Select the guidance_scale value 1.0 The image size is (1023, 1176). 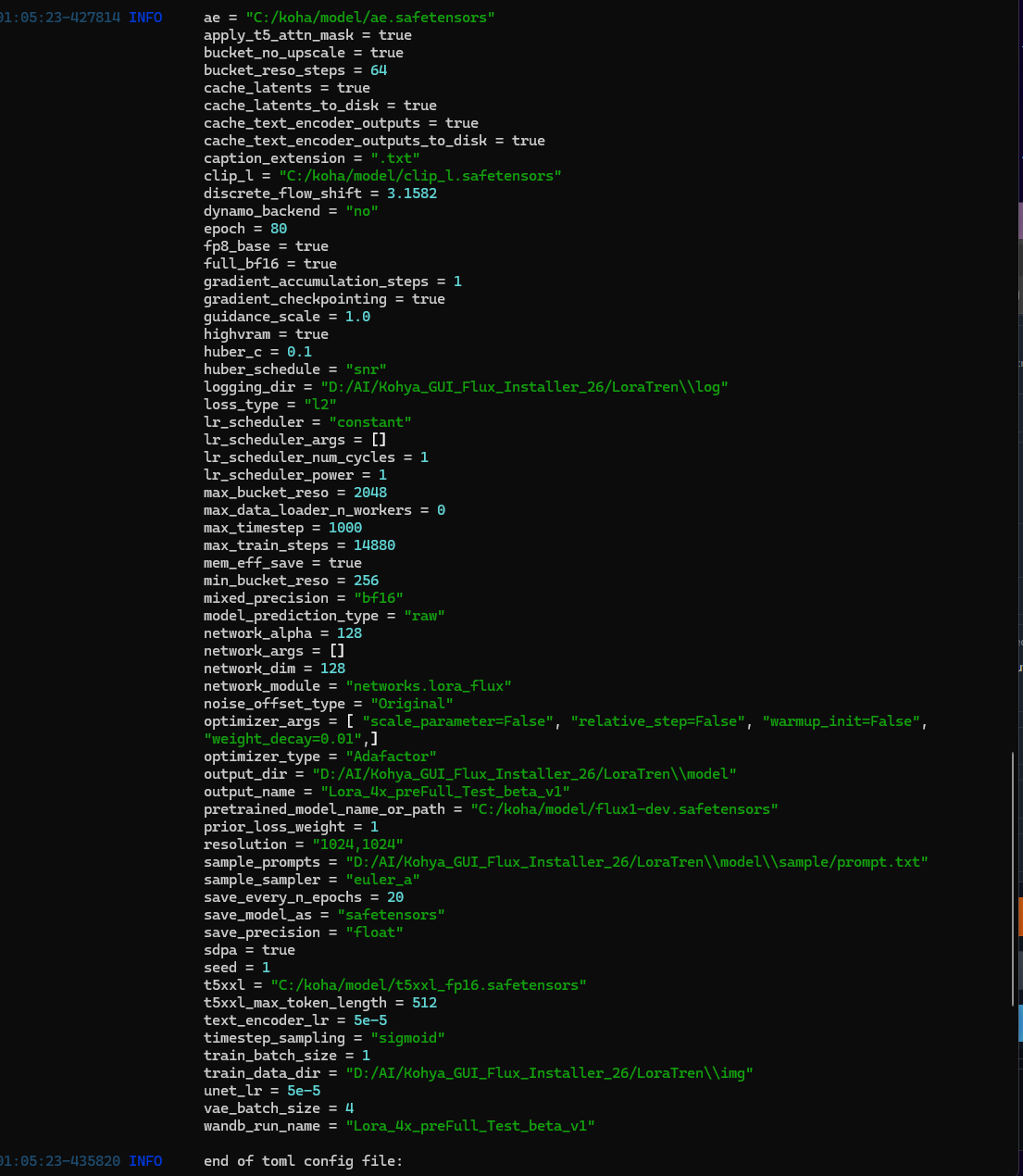coord(357,317)
